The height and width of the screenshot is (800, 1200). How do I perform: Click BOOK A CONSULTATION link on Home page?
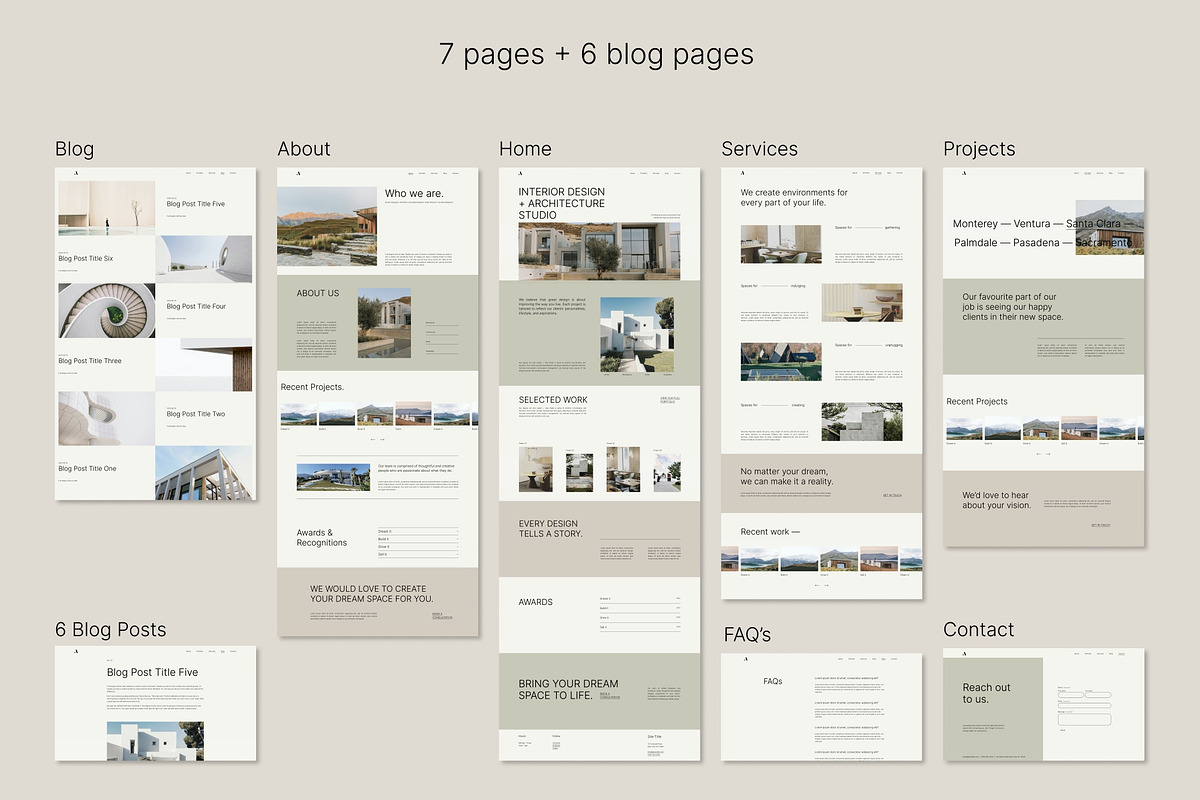[610, 695]
